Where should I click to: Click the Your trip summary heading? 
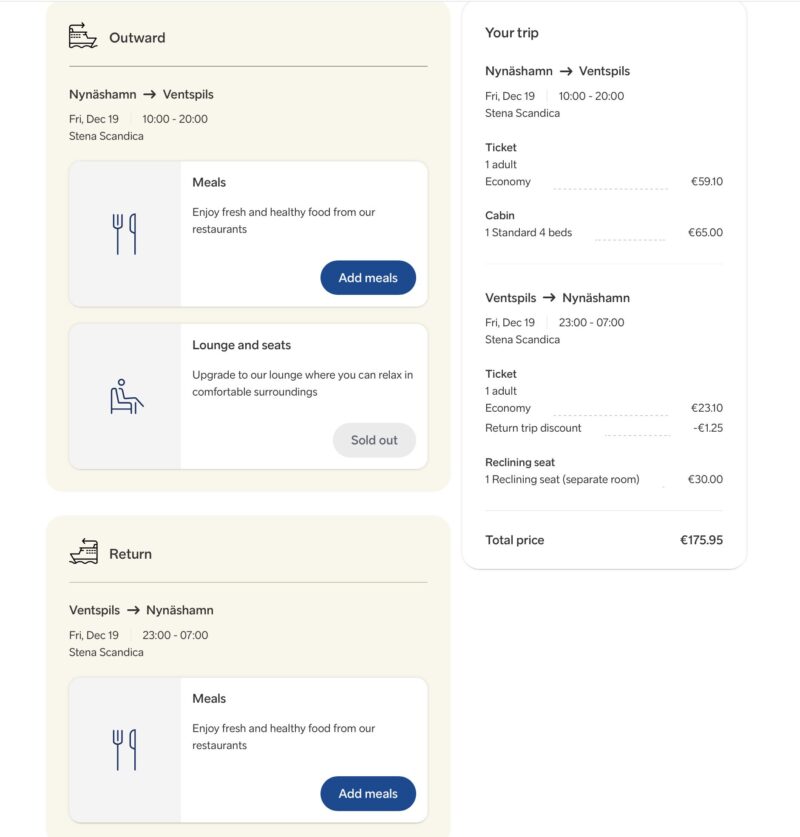(x=512, y=33)
